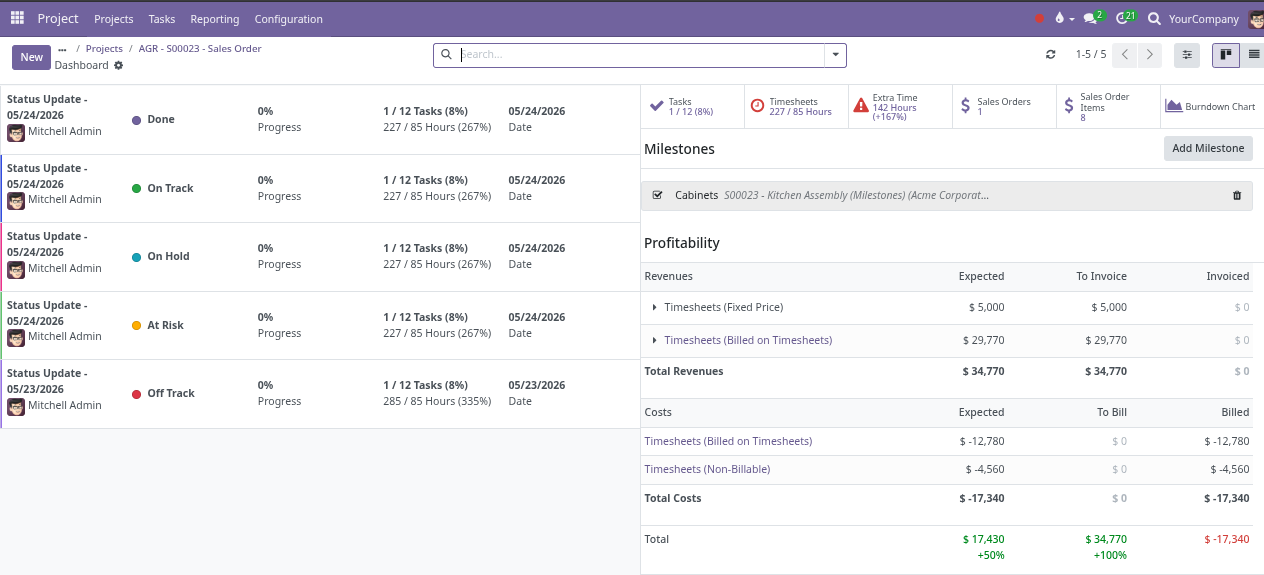The image size is (1264, 575).
Task: Open the Tasks stat button
Action: click(692, 107)
